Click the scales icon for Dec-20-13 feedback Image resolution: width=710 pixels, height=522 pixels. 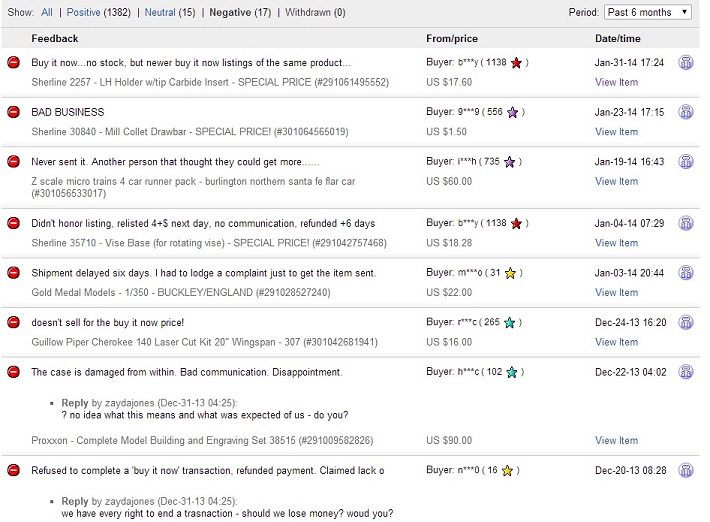(x=686, y=470)
